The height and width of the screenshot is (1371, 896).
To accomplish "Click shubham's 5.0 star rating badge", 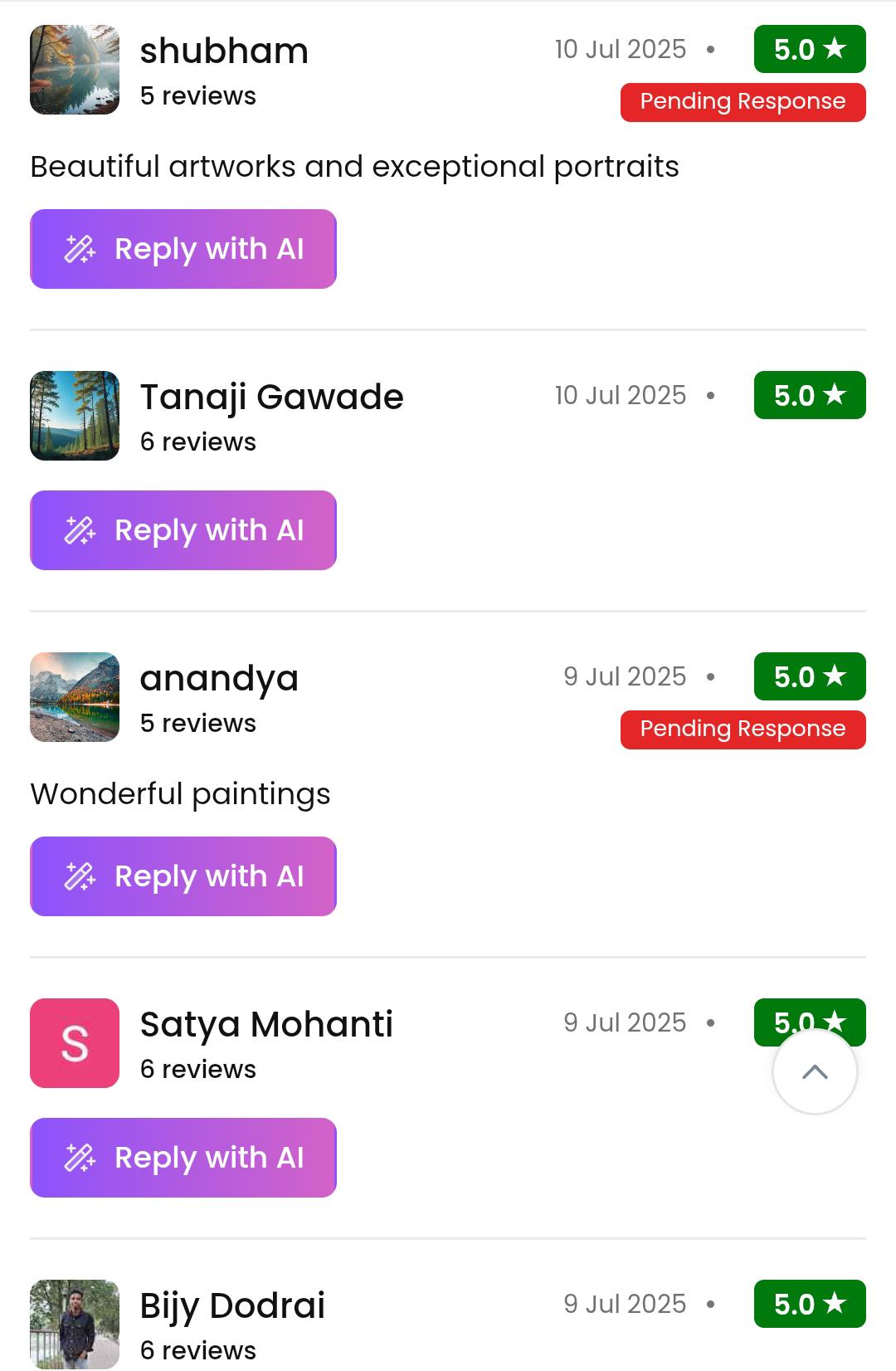I will (809, 50).
